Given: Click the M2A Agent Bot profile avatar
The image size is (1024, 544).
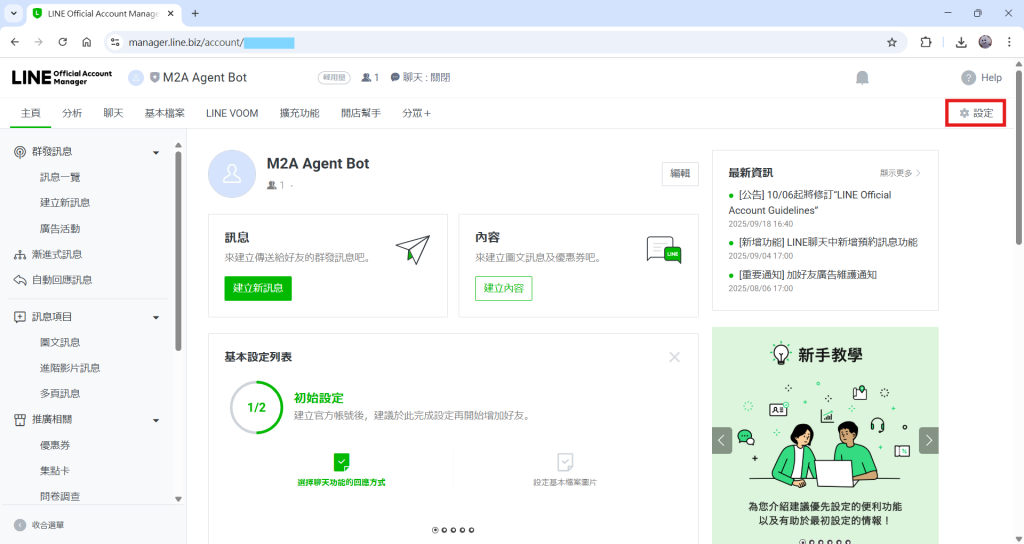Looking at the screenshot, I should point(232,174).
